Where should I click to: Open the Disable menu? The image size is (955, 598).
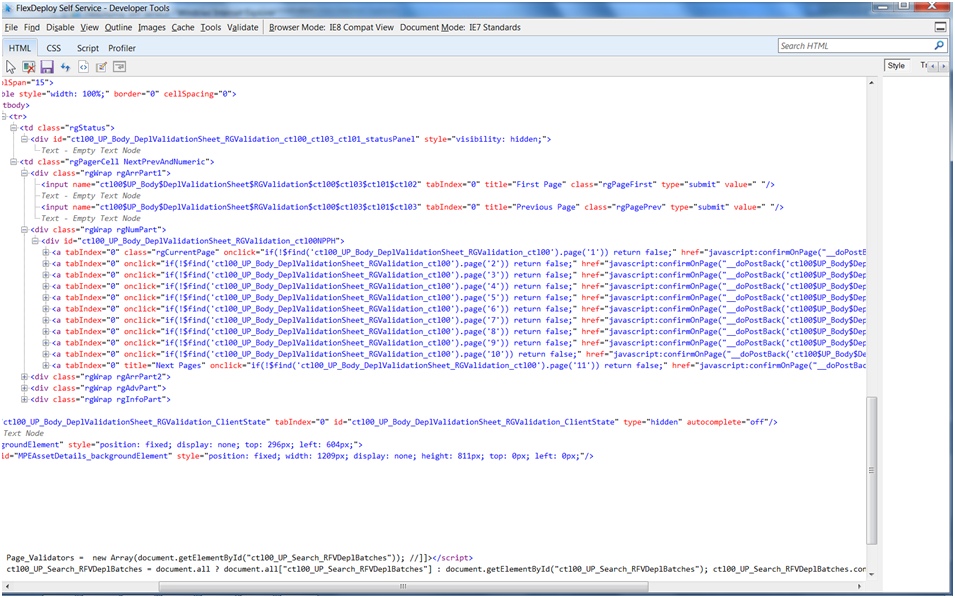60,27
